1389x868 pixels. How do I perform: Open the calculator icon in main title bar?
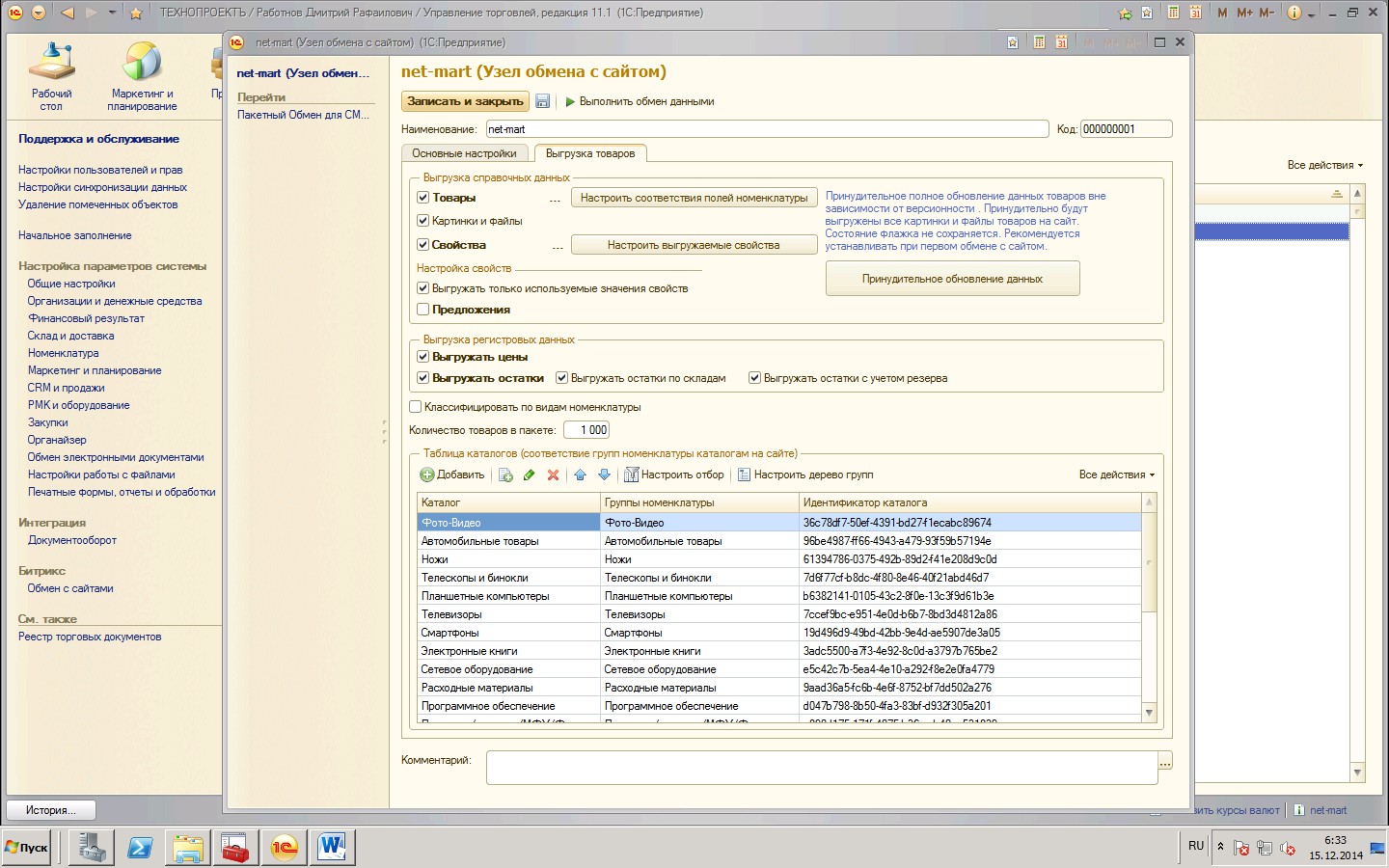click(1173, 13)
